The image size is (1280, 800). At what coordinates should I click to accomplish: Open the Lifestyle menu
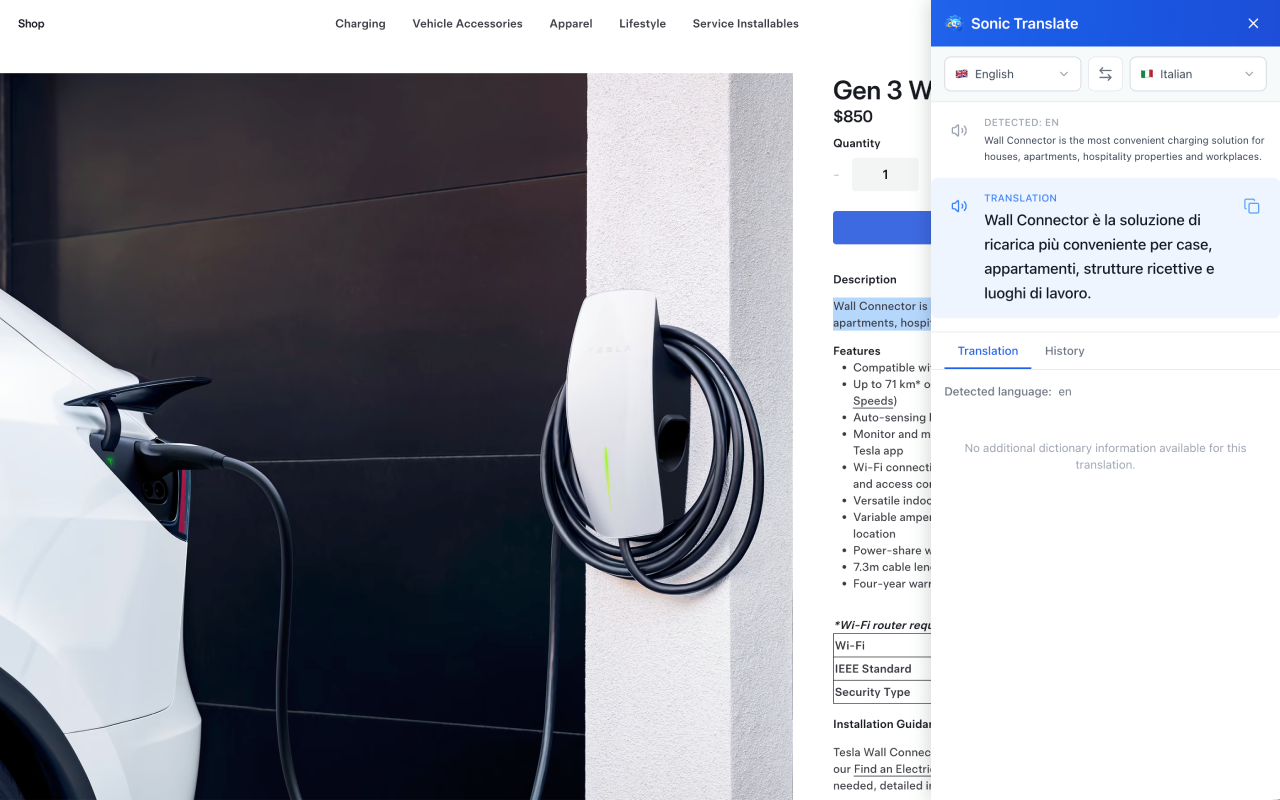pyautogui.click(x=642, y=23)
